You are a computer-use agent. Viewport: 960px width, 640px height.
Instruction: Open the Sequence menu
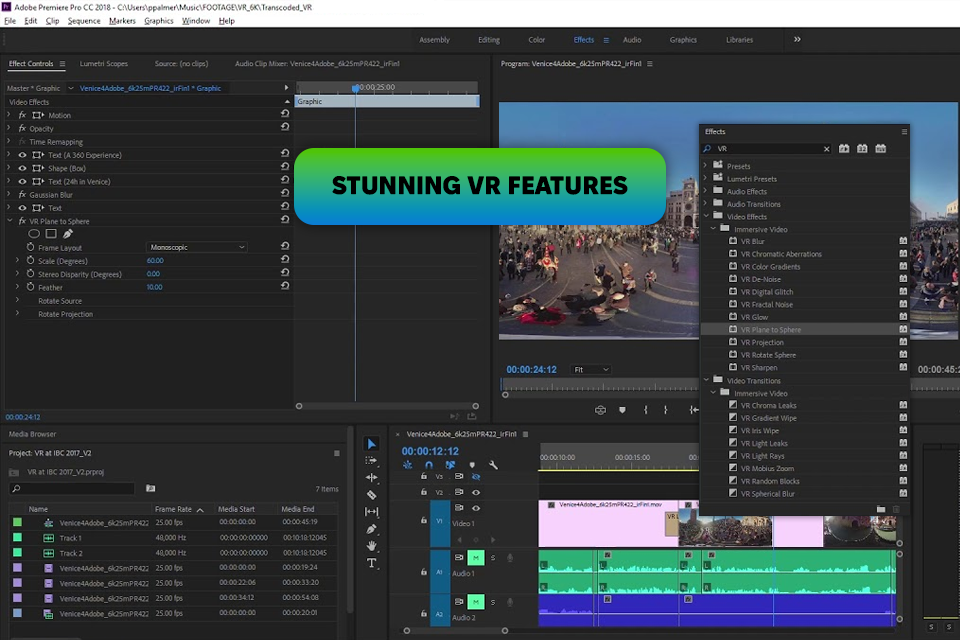point(84,21)
